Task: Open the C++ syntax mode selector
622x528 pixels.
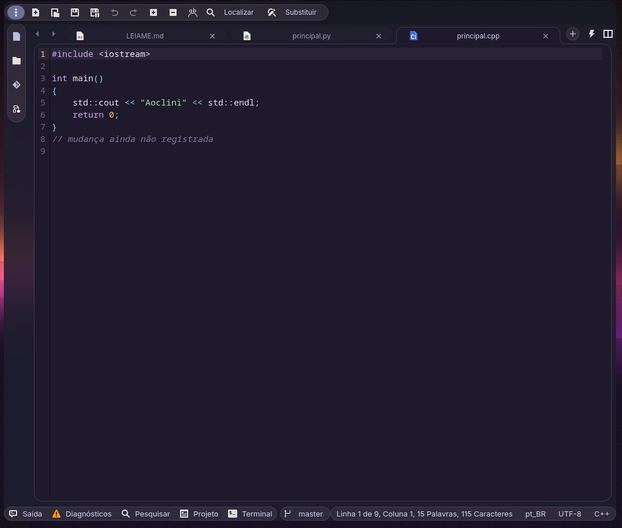Action: point(601,514)
